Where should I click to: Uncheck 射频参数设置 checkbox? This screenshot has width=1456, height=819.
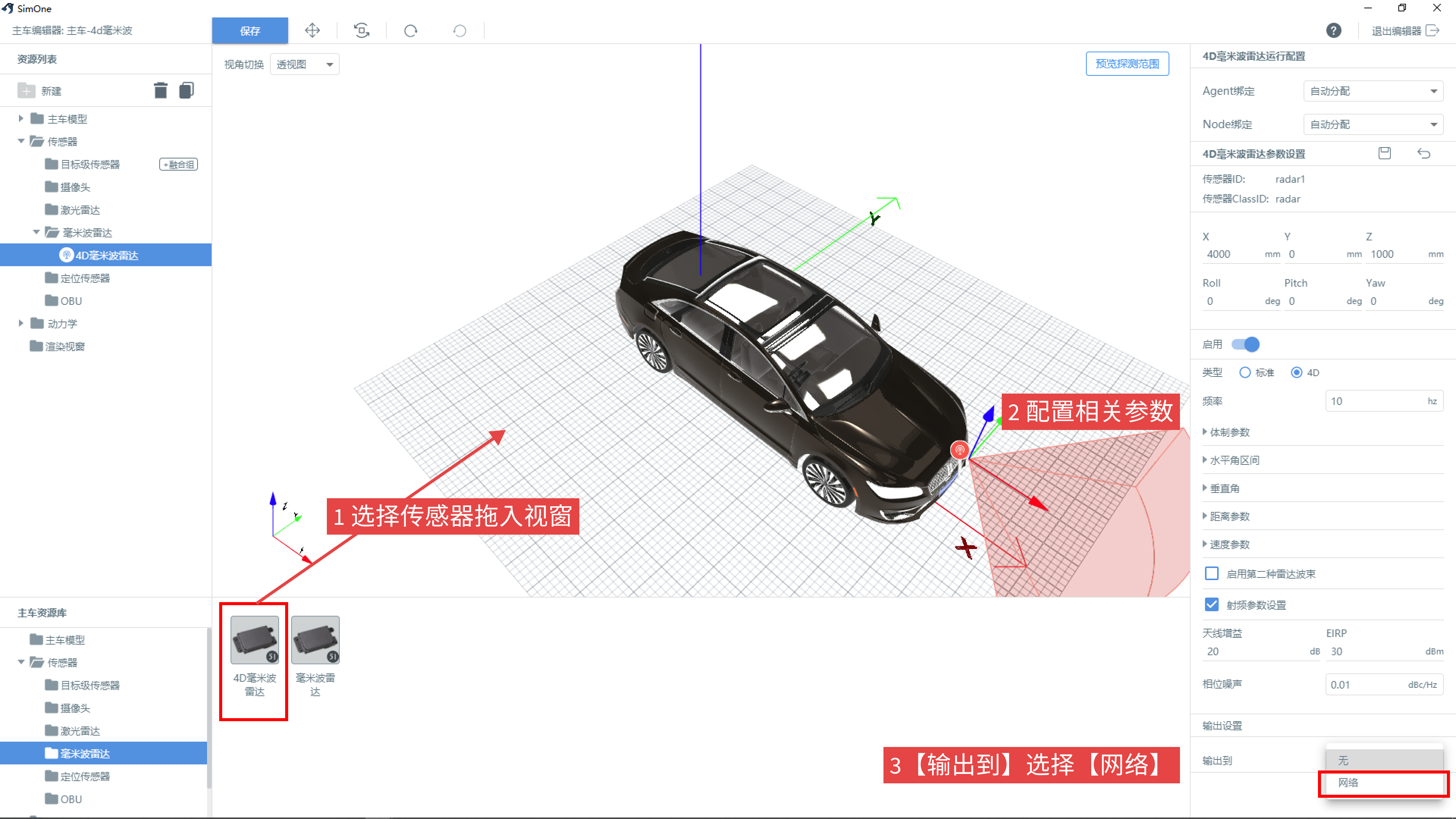point(1211,605)
